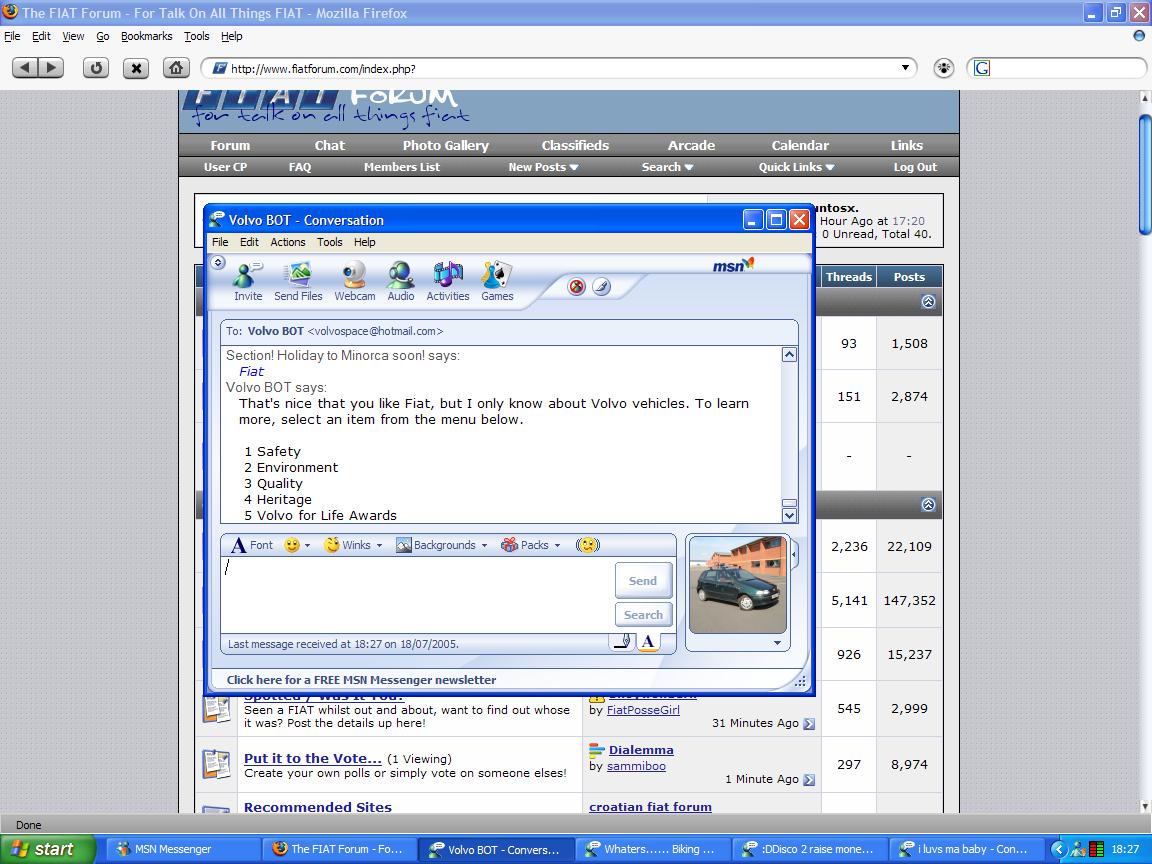Click the Windows start button
The width and height of the screenshot is (1152, 864).
tap(47, 849)
